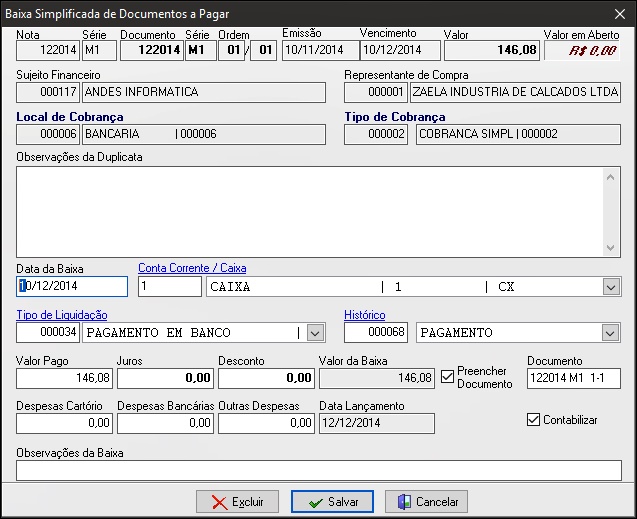Click the Juros field
Viewport: 637px width, 519px height.
pyautogui.click(x=165, y=378)
